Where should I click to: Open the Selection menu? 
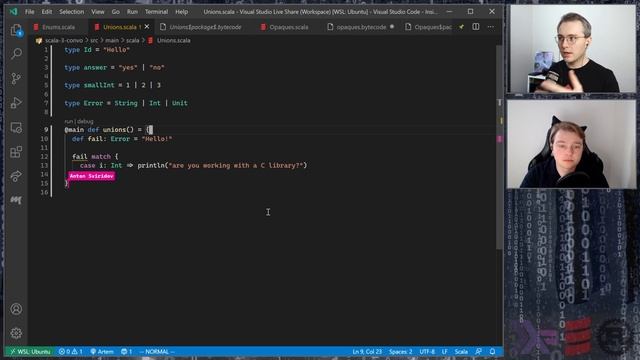point(71,12)
